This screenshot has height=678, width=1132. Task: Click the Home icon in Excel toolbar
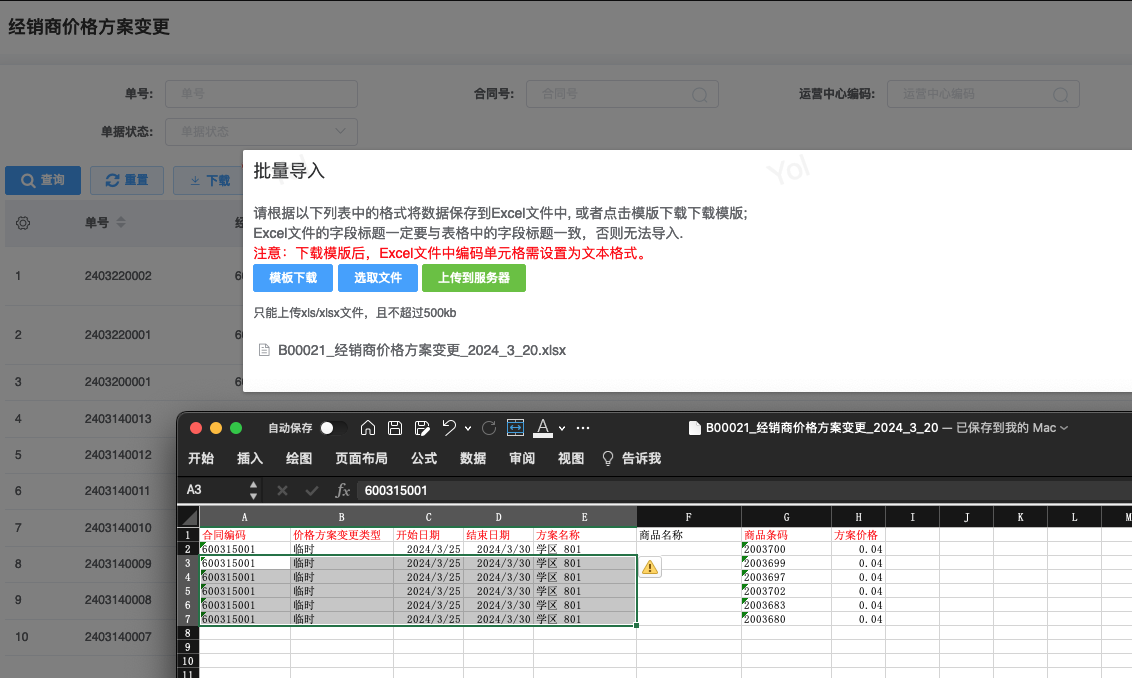(x=368, y=428)
